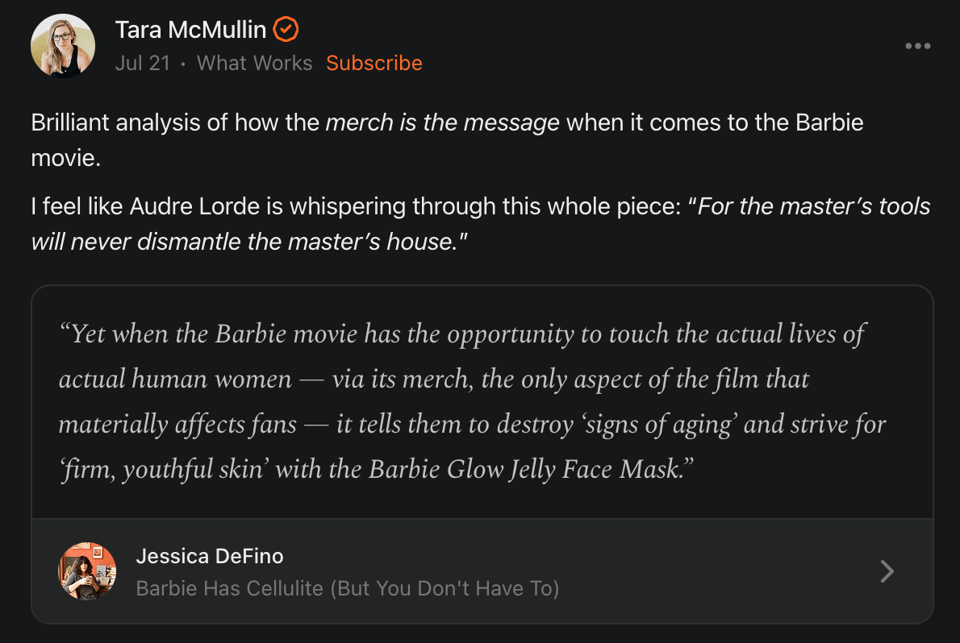Subscribe to What Works
The width and height of the screenshot is (960, 643).
coord(374,63)
